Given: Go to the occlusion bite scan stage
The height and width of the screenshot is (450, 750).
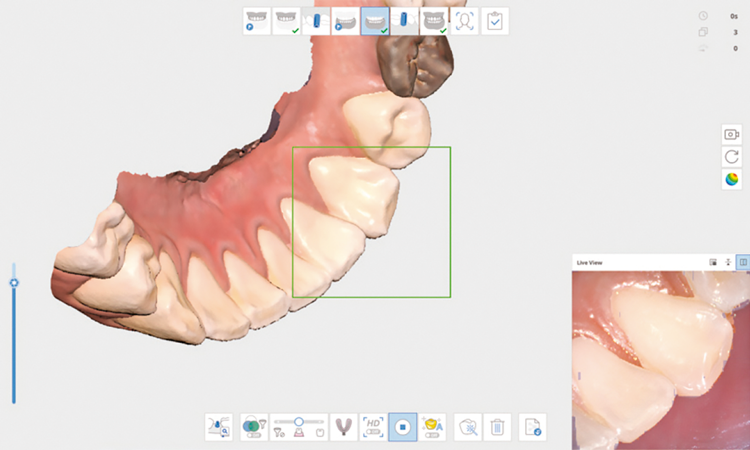Looking at the screenshot, I should coord(434,21).
